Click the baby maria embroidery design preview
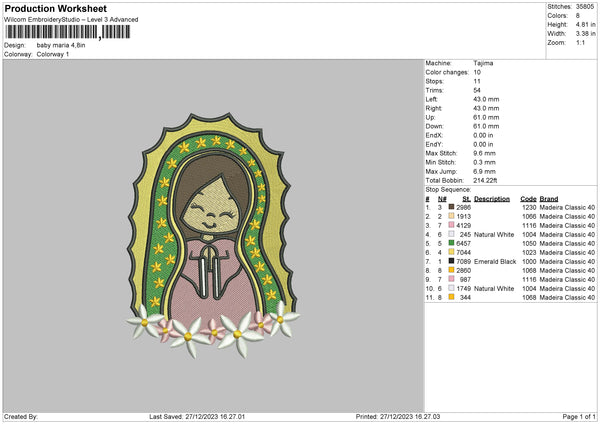This screenshot has height=424, width=600. pyautogui.click(x=213, y=235)
